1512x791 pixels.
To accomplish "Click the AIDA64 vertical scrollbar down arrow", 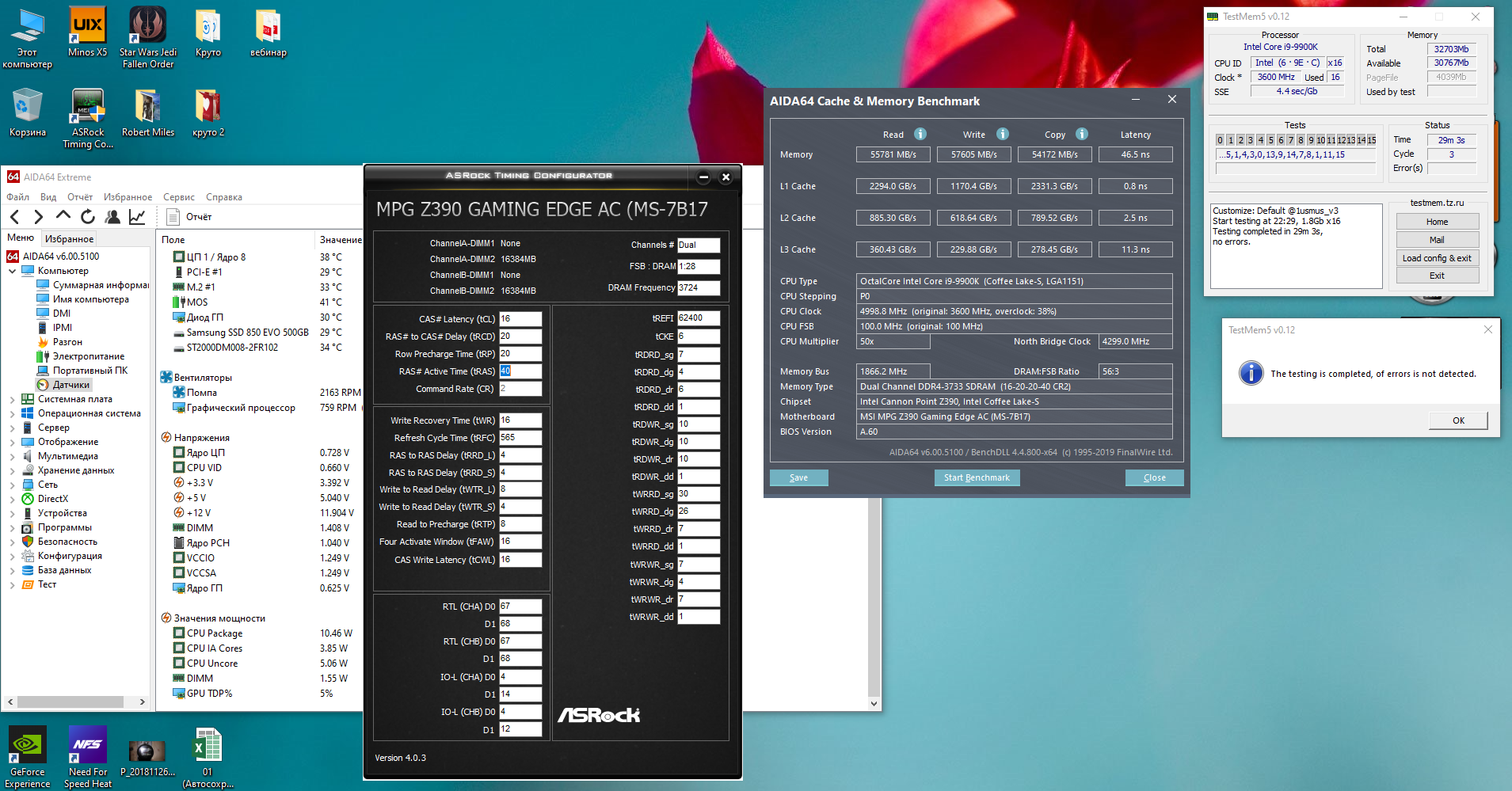I will point(874,703).
